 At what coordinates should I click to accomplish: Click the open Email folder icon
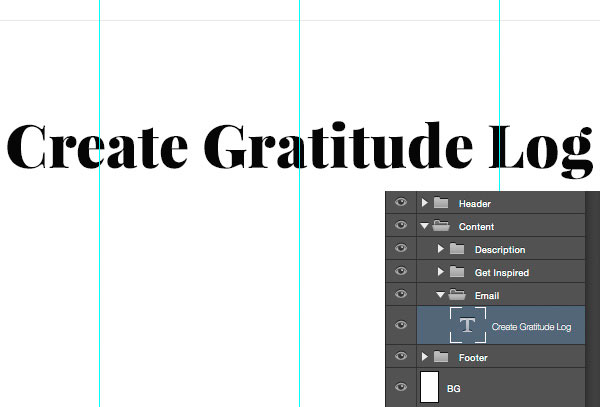click(457, 295)
